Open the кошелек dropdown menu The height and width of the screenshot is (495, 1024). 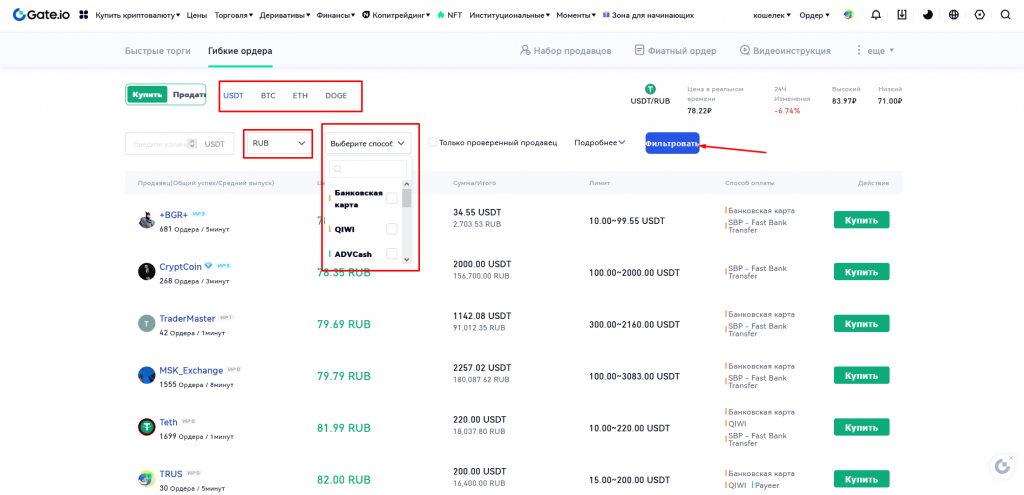click(771, 15)
